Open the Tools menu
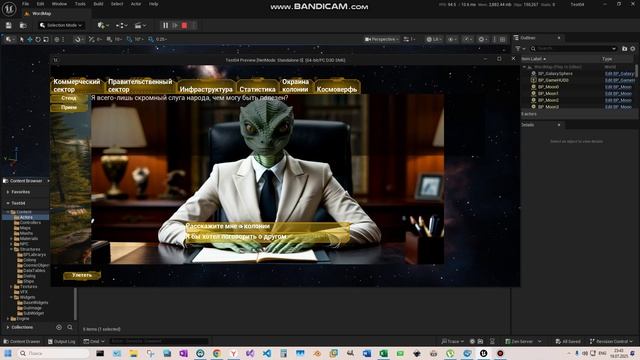The image size is (640, 360). 80,4
